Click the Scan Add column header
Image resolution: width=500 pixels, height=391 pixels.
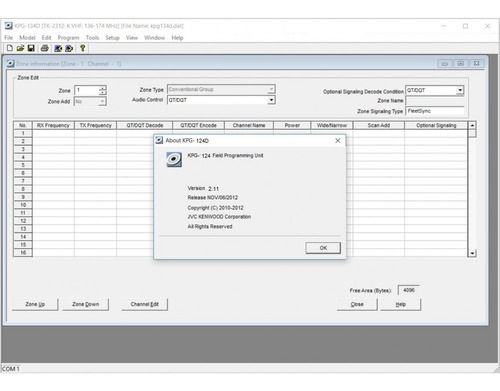point(379,125)
